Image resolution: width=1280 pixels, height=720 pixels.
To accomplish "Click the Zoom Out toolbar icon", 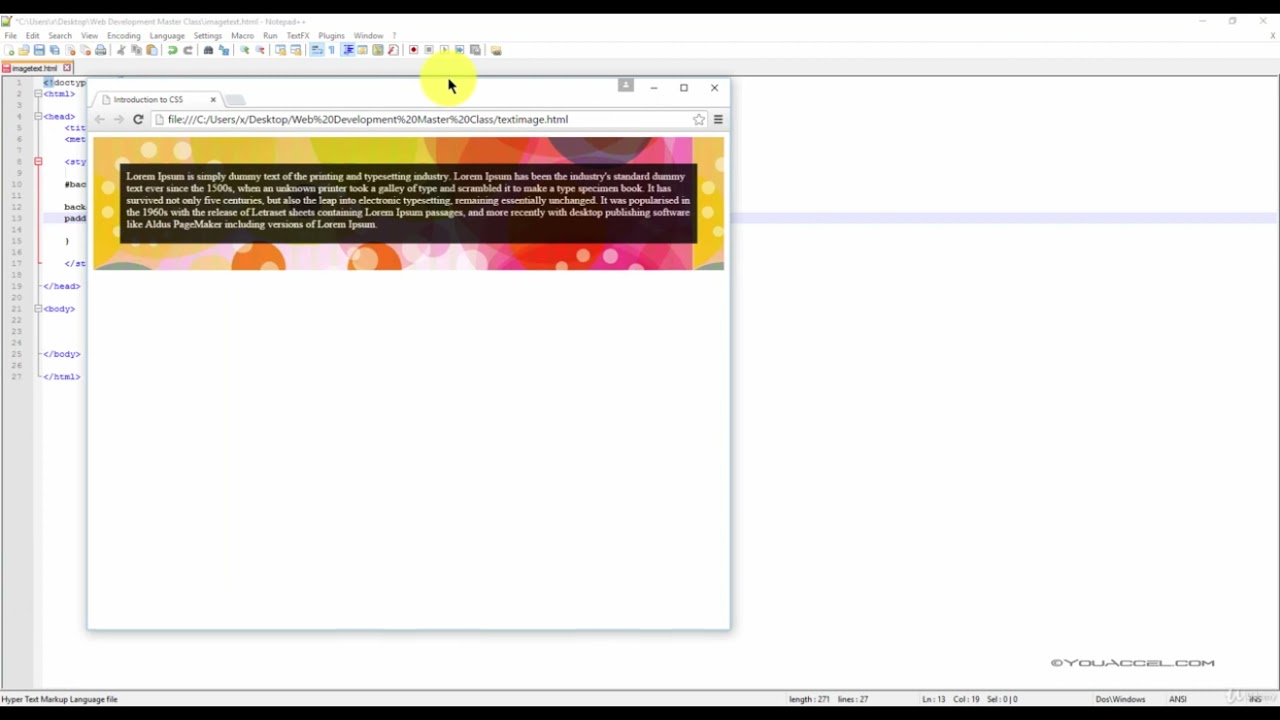I will [260, 50].
